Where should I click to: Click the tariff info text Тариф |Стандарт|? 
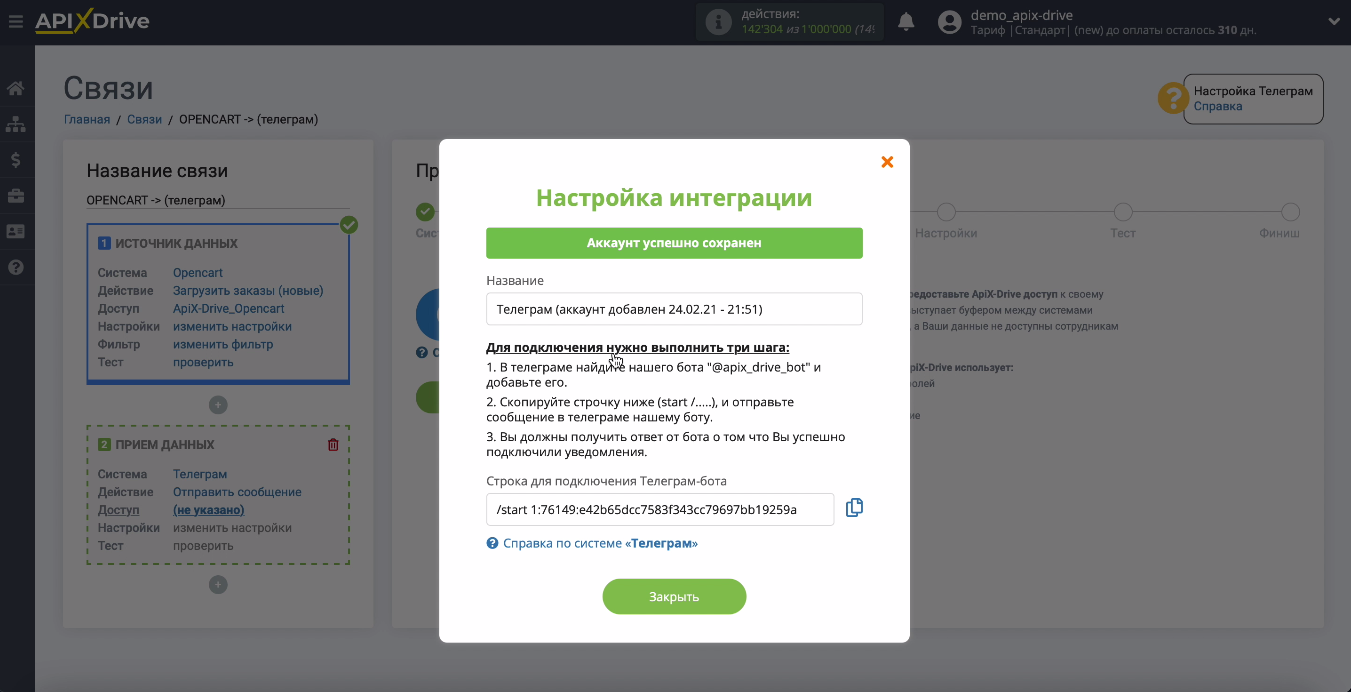point(1019,31)
